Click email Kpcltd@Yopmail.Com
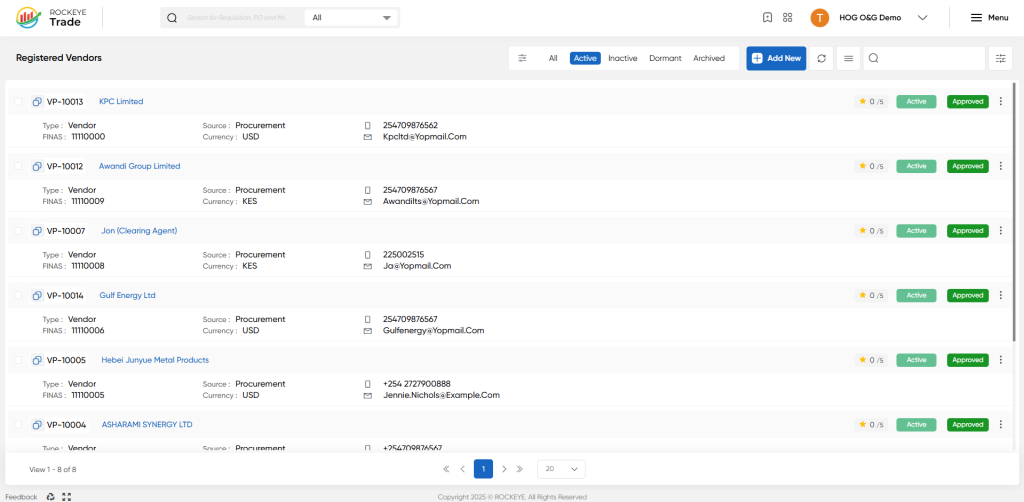This screenshot has height=502, width=1024. [424, 137]
